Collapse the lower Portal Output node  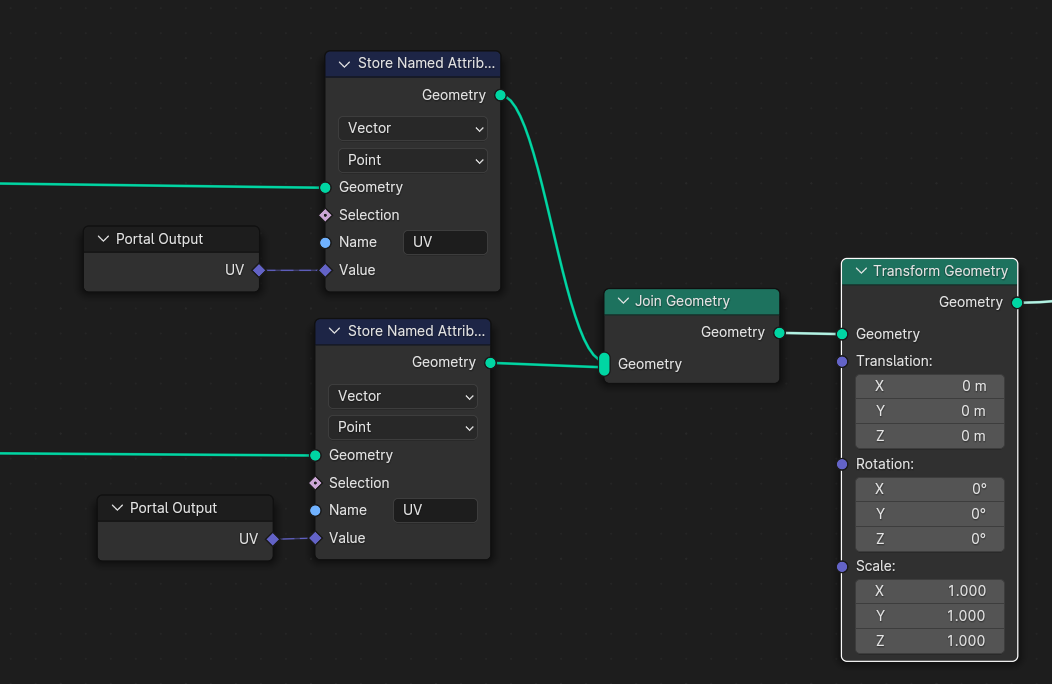(x=117, y=508)
